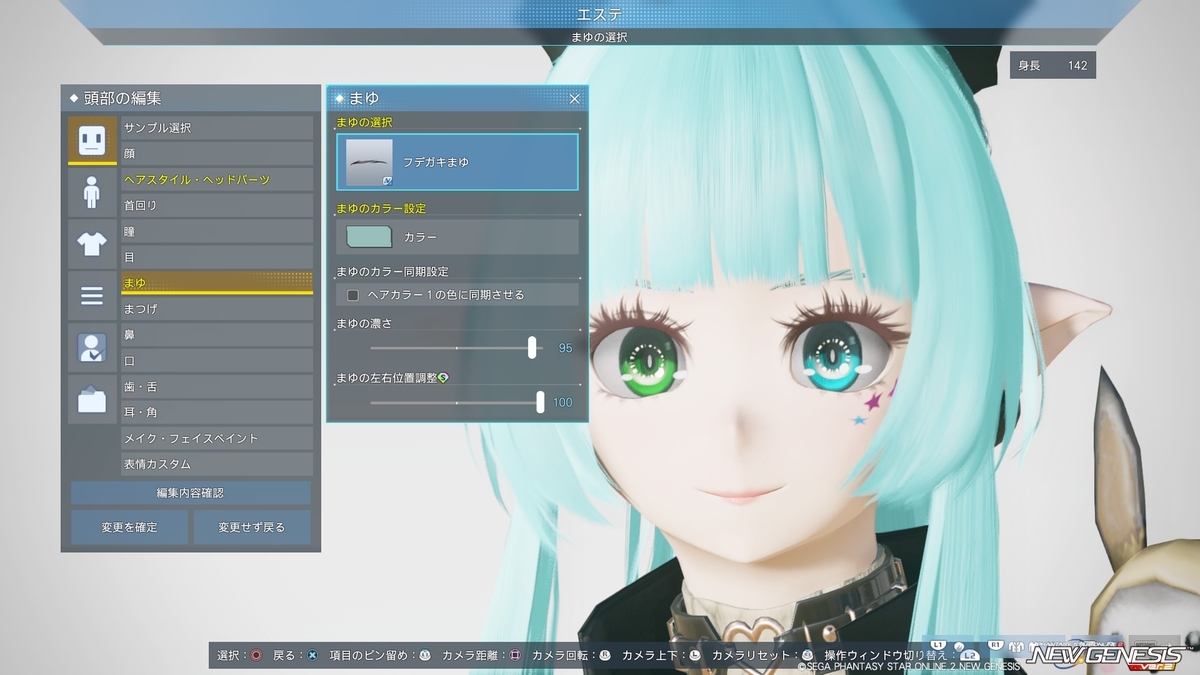This screenshot has height=675, width=1200.
Task: Open the eyebrow カラー swatch
Action: [x=369, y=237]
